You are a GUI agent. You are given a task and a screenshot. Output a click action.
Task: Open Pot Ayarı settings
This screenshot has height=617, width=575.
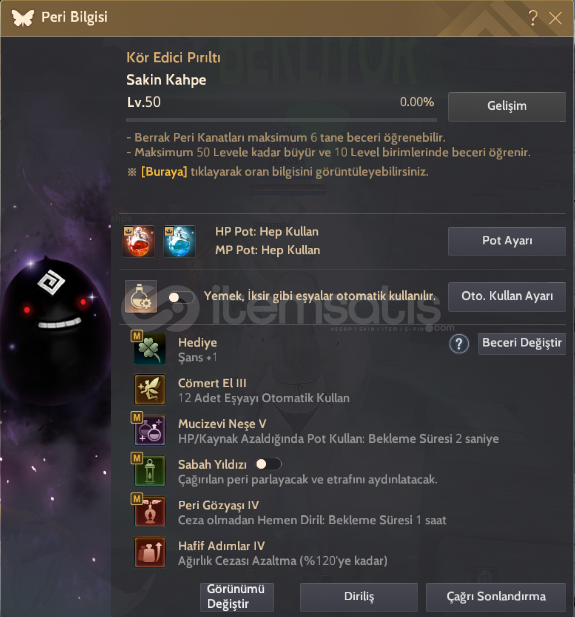[x=507, y=241]
